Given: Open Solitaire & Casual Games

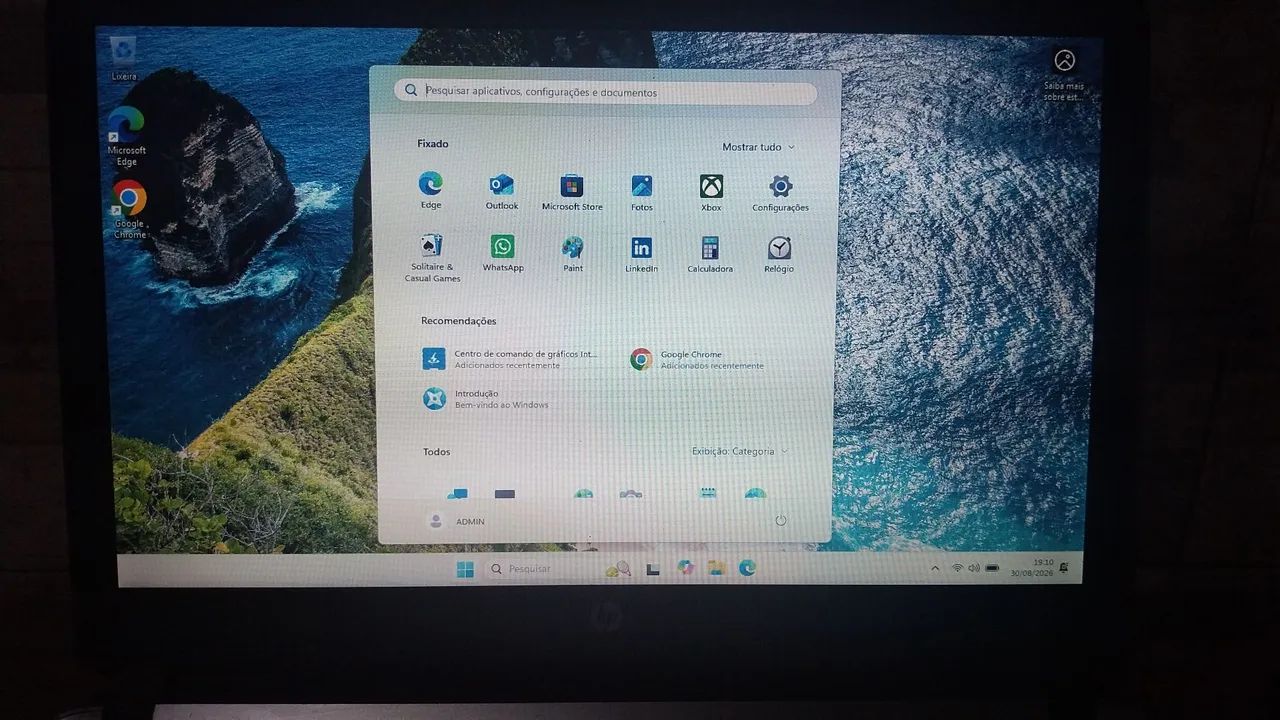Looking at the screenshot, I should (x=432, y=258).
